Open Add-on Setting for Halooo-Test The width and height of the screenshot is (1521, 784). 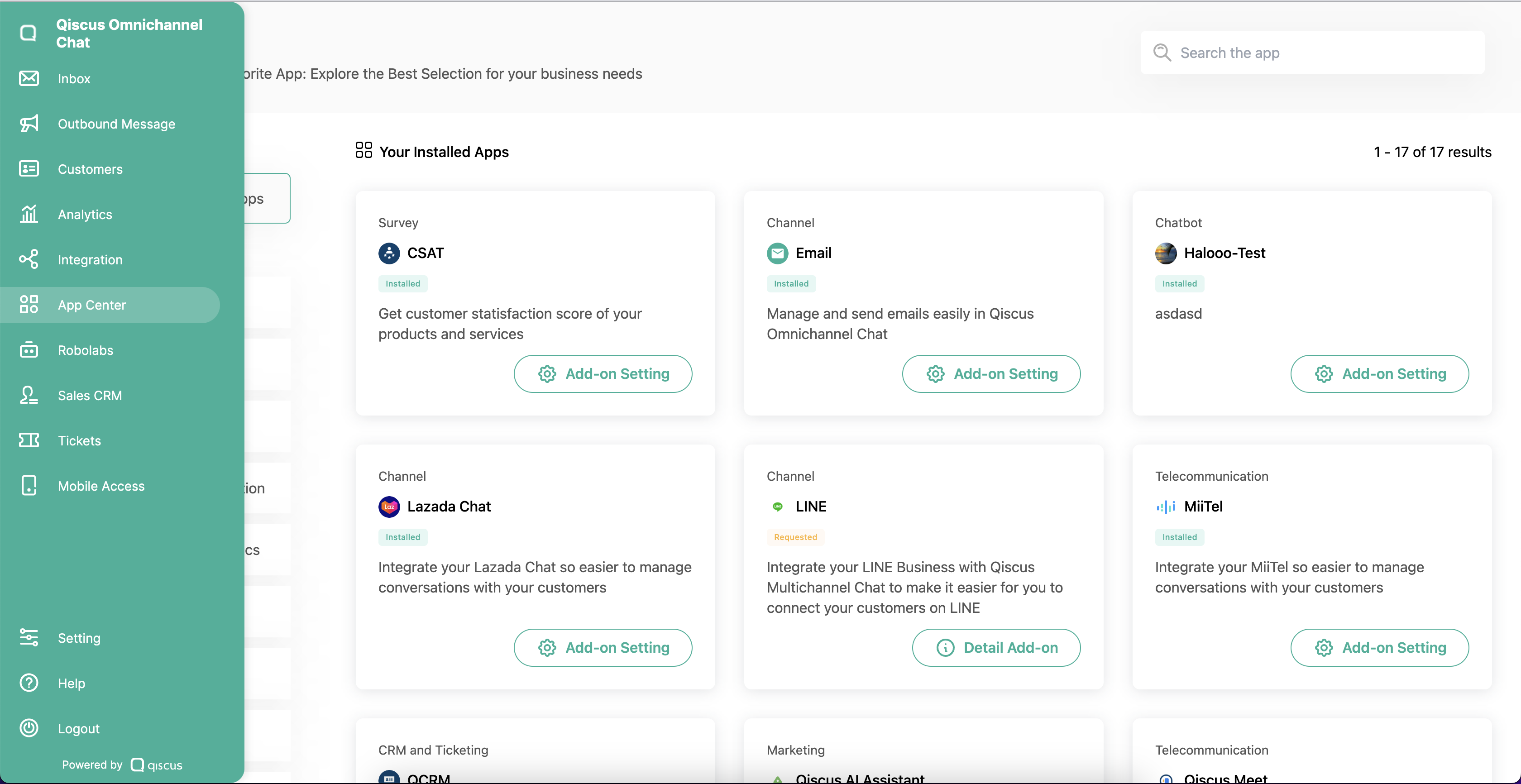(x=1380, y=374)
